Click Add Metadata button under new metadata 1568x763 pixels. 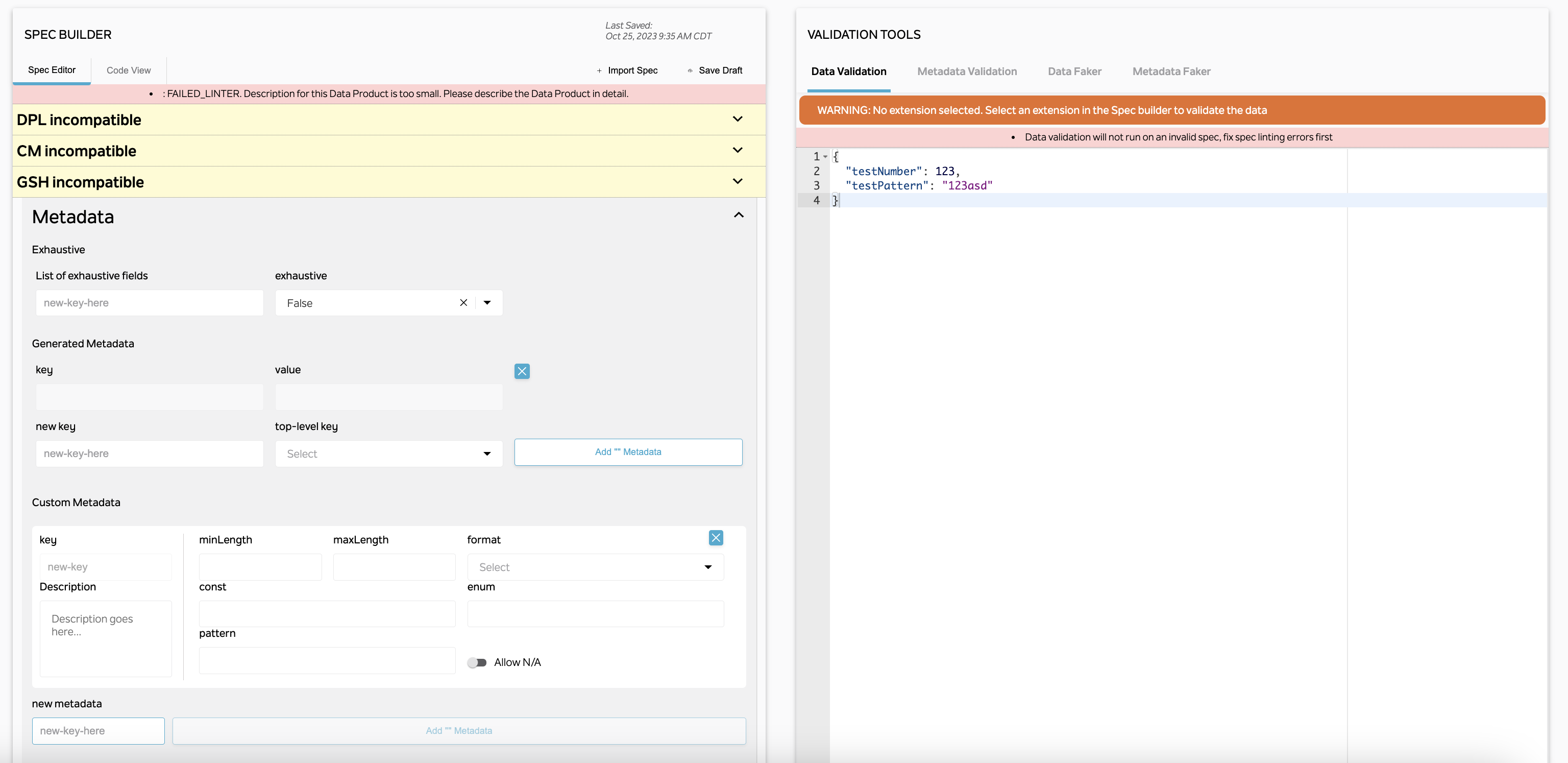click(459, 731)
